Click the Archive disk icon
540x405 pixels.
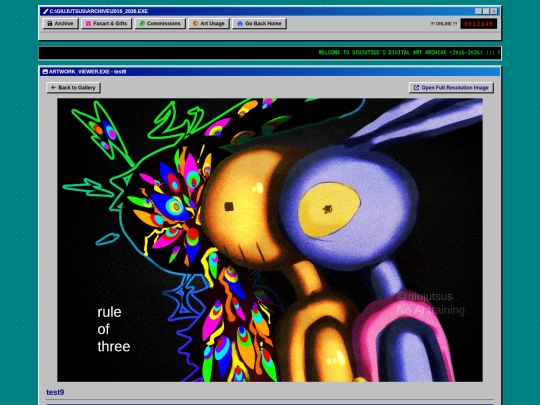pos(50,23)
